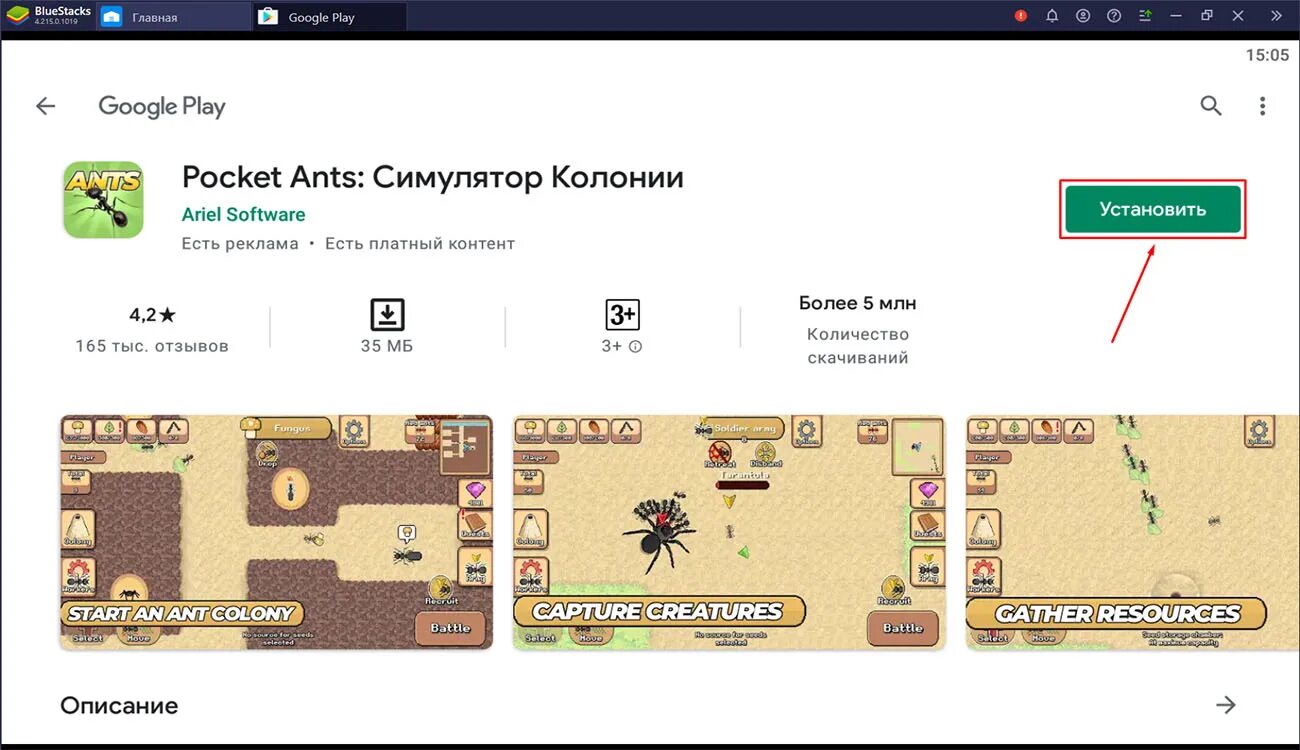Viewport: 1300px width, 750px height.
Task: Click the Более 5 млн downloads text
Action: [858, 303]
